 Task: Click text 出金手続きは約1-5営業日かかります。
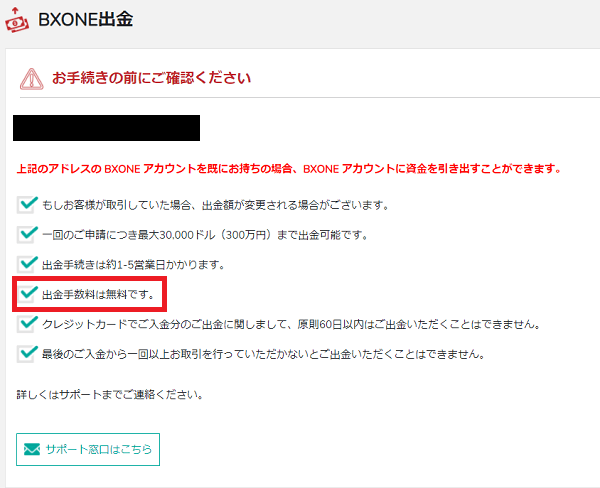click(x=133, y=264)
